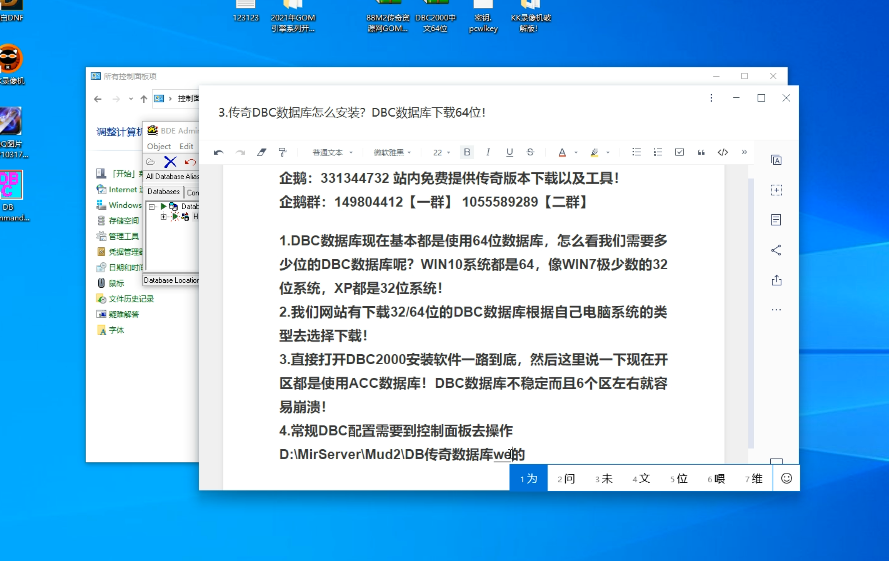
Task: Open the paragraph style dropdown
Action: (x=332, y=153)
